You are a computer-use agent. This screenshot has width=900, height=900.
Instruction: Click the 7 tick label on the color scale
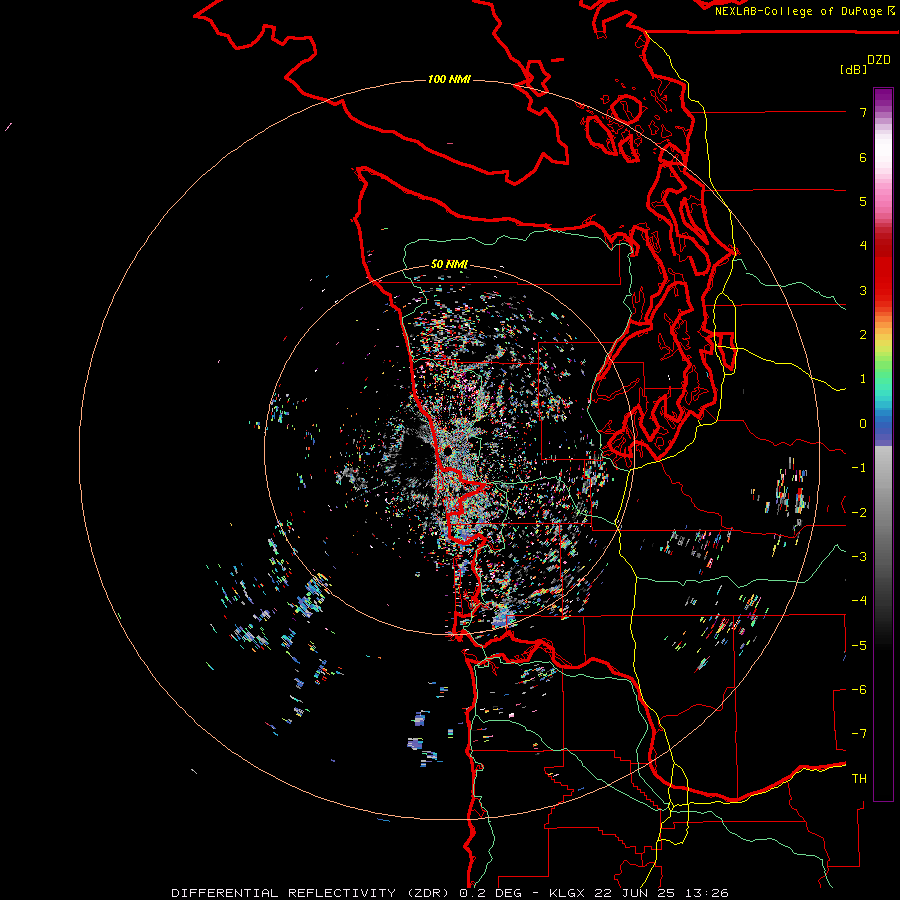click(863, 112)
